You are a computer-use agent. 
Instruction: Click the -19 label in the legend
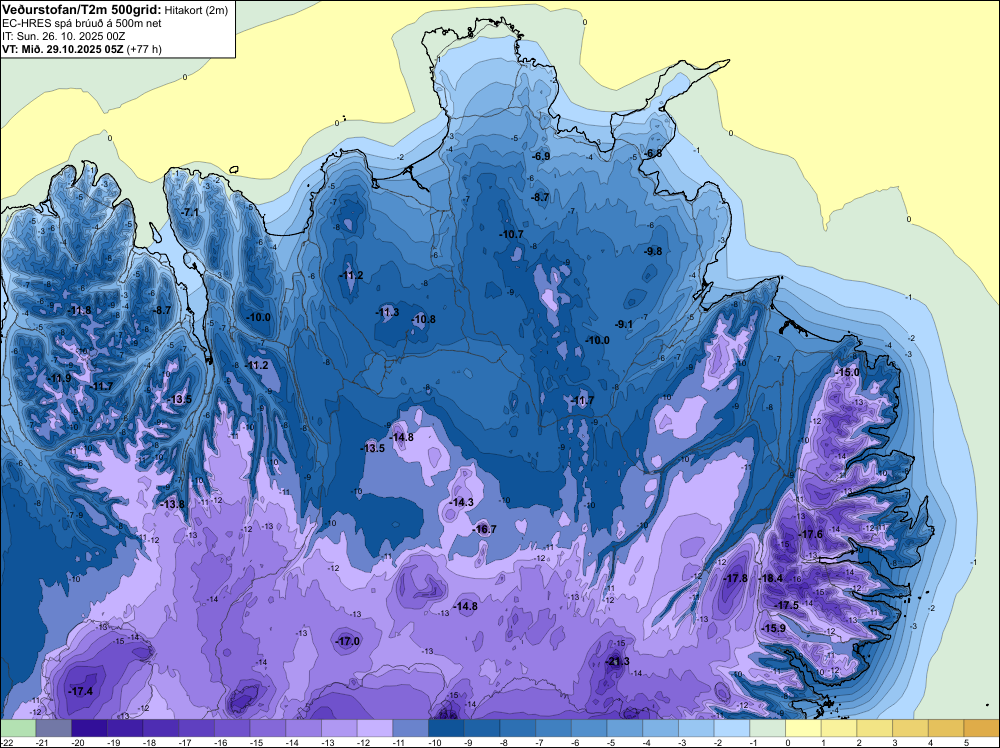(x=115, y=742)
